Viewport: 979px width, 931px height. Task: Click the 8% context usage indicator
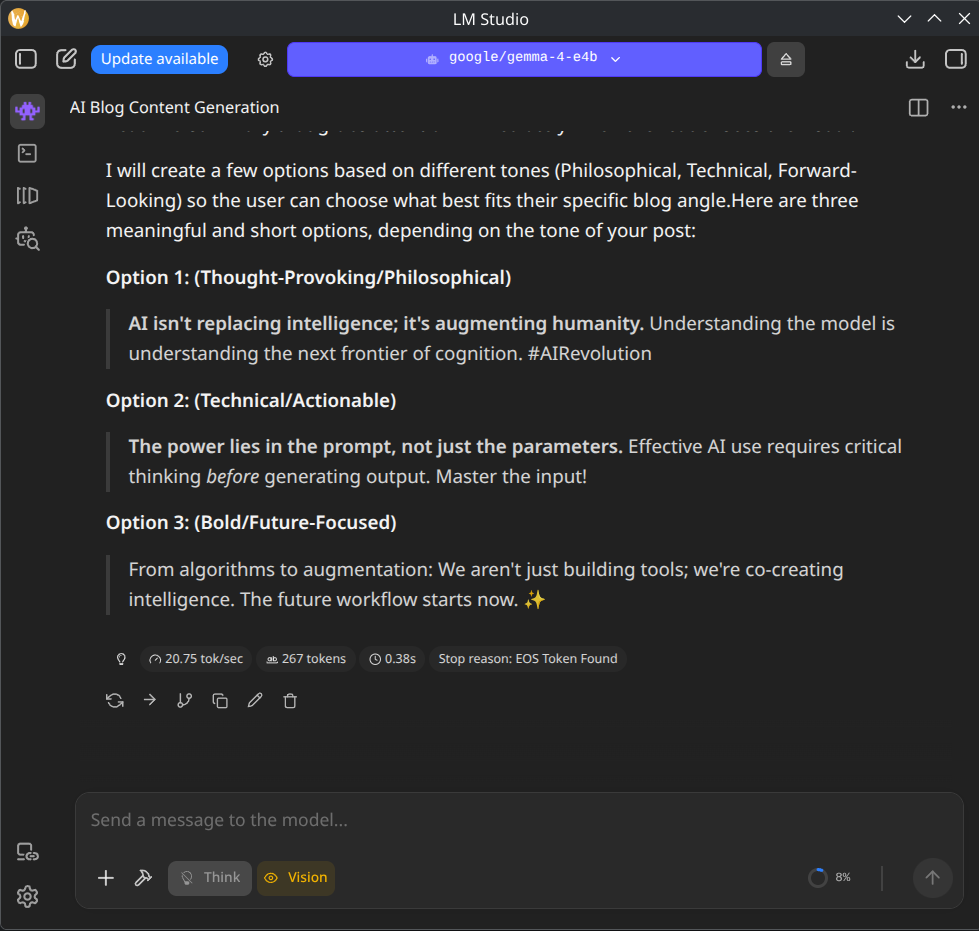point(829,878)
